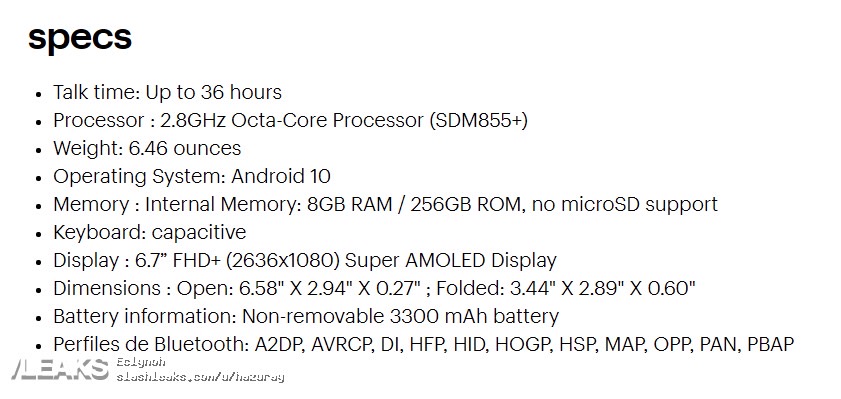Click the '2636x1080' resolution text
841x399 pixels.
[283, 260]
